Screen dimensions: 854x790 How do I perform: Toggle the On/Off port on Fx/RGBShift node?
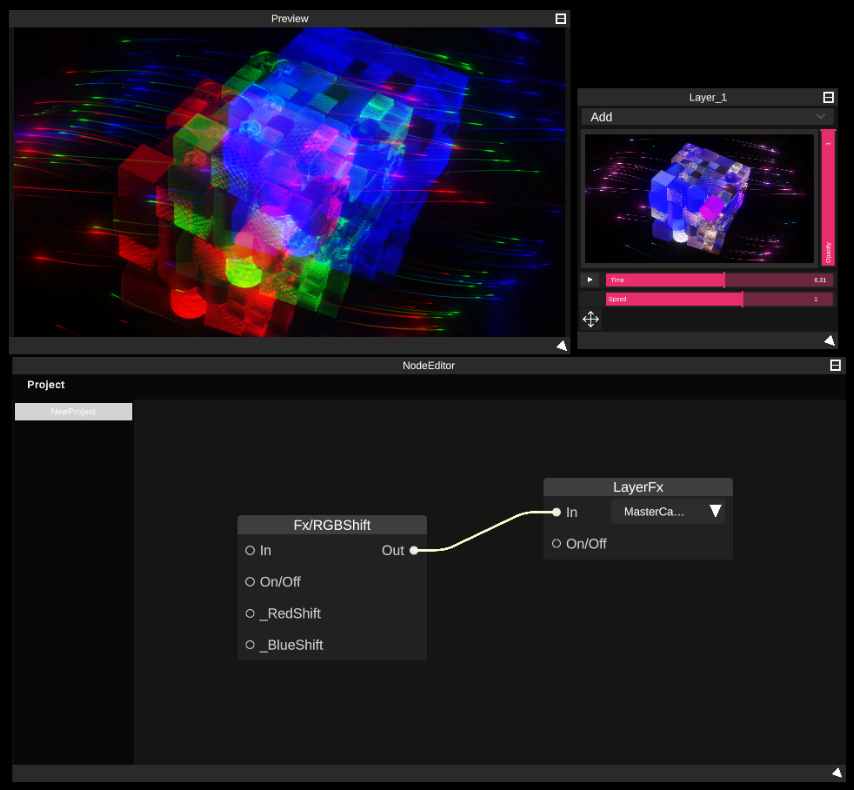tap(250, 581)
